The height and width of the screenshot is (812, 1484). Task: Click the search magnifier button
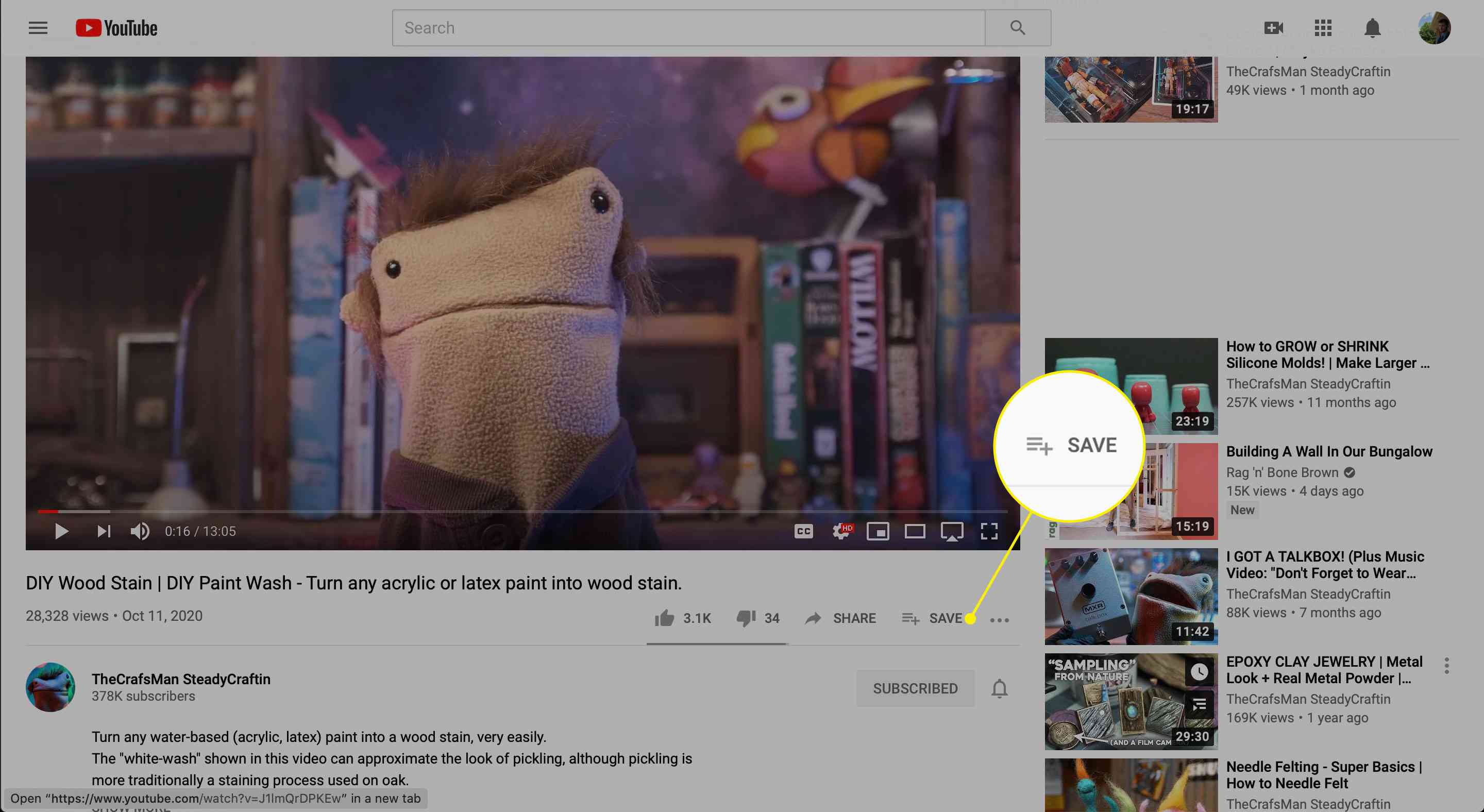coord(1017,28)
